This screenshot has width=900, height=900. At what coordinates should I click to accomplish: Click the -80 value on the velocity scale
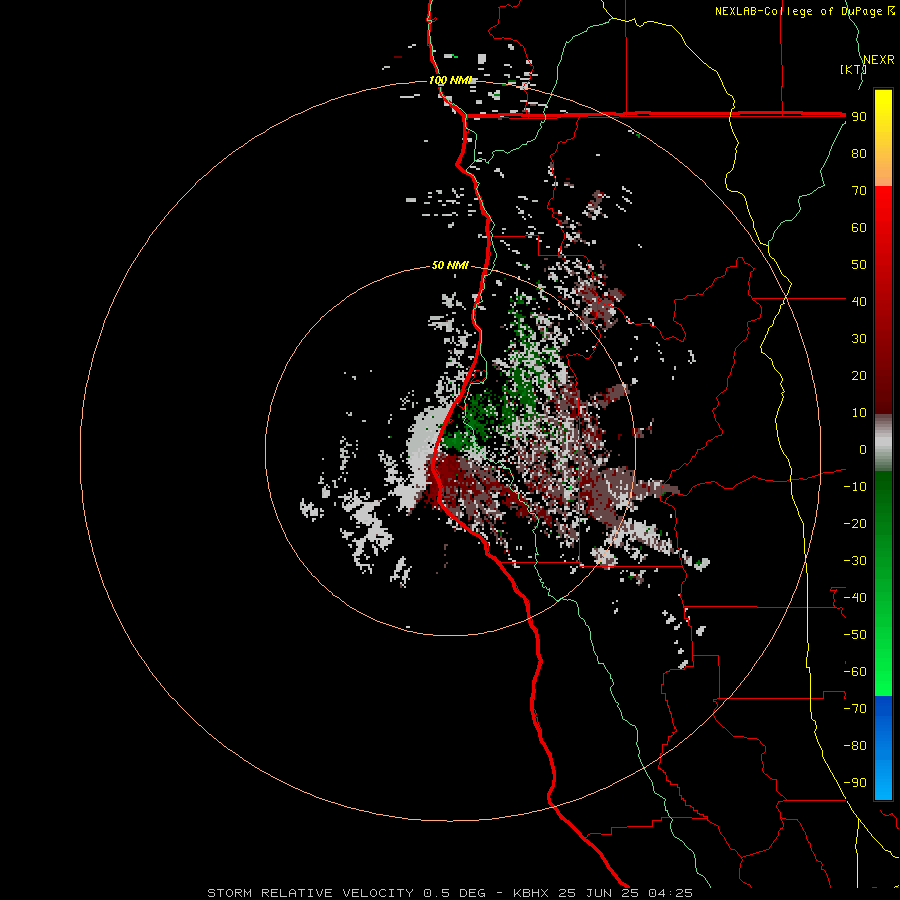click(x=855, y=746)
